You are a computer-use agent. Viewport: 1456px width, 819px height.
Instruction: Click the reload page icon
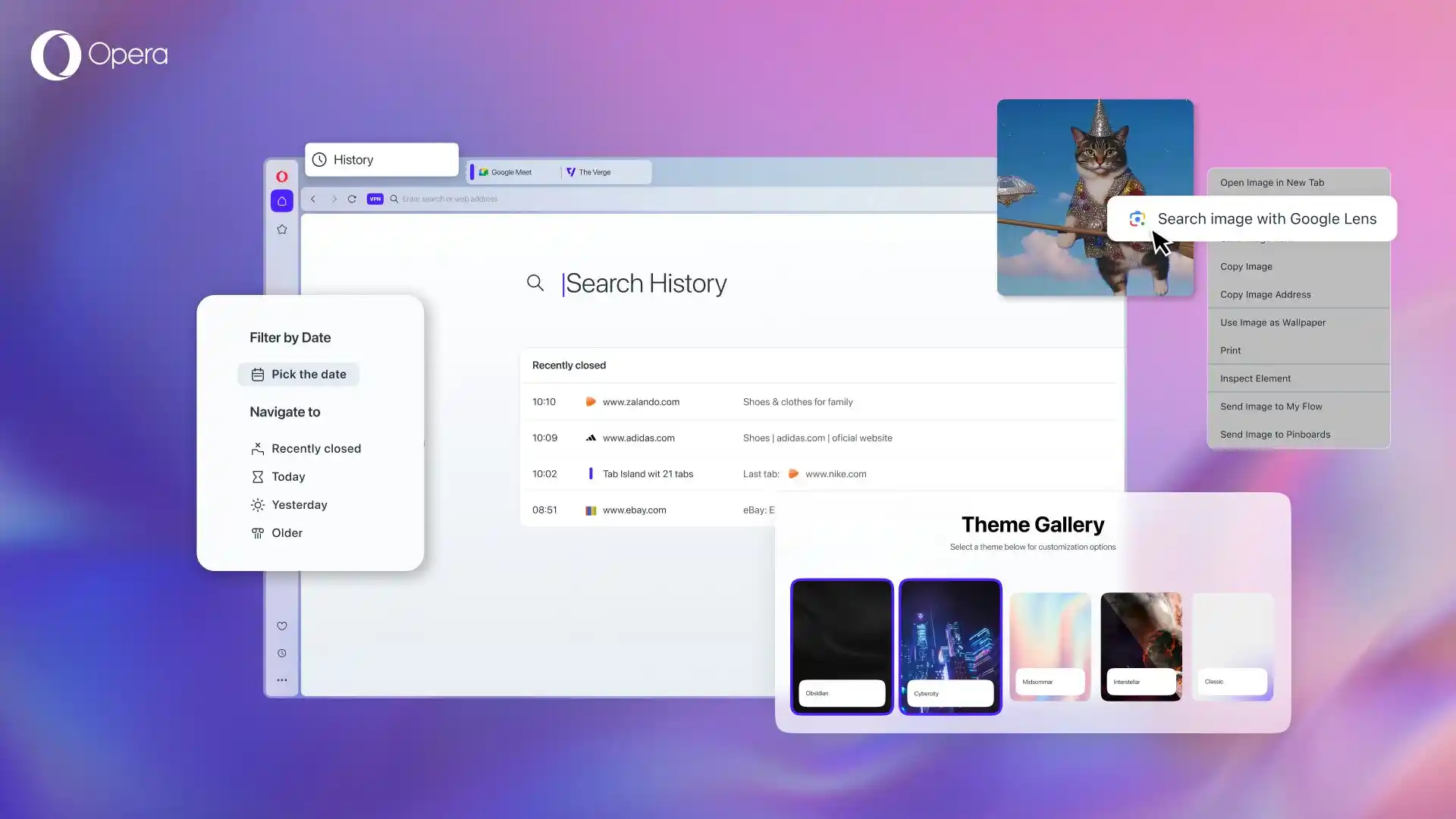click(x=352, y=199)
